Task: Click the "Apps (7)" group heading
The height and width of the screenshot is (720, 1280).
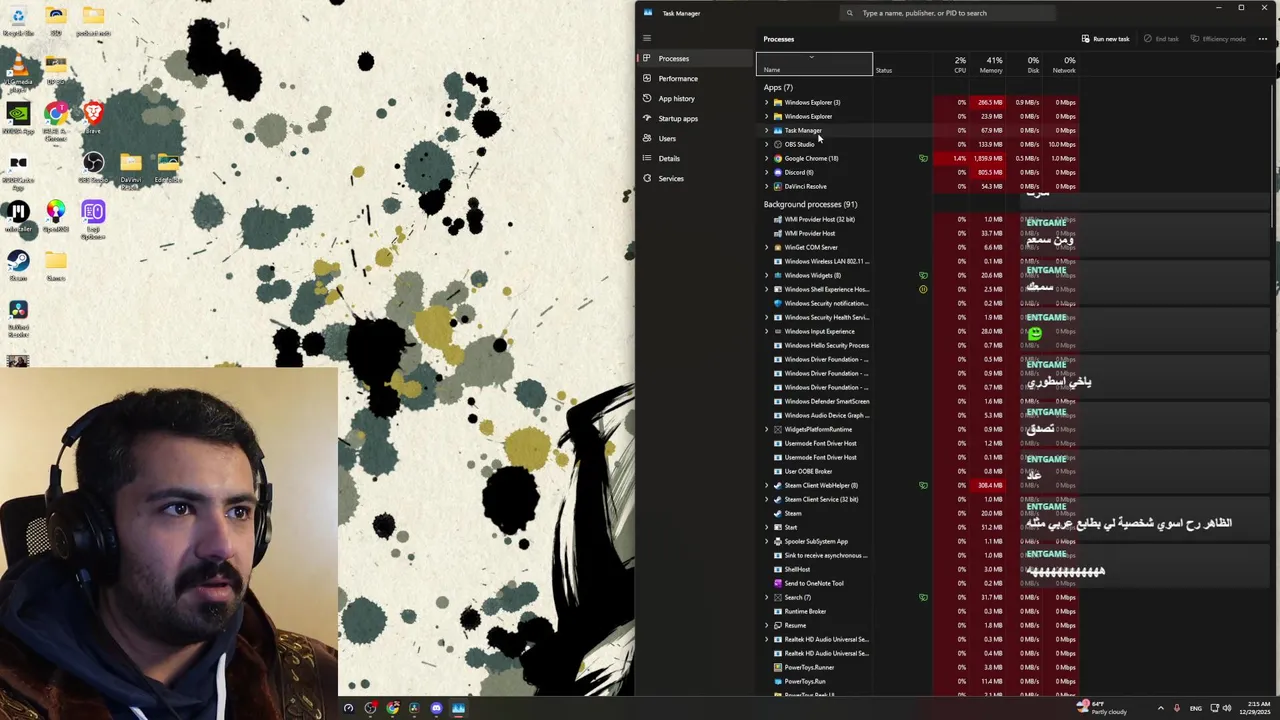Action: click(x=778, y=87)
